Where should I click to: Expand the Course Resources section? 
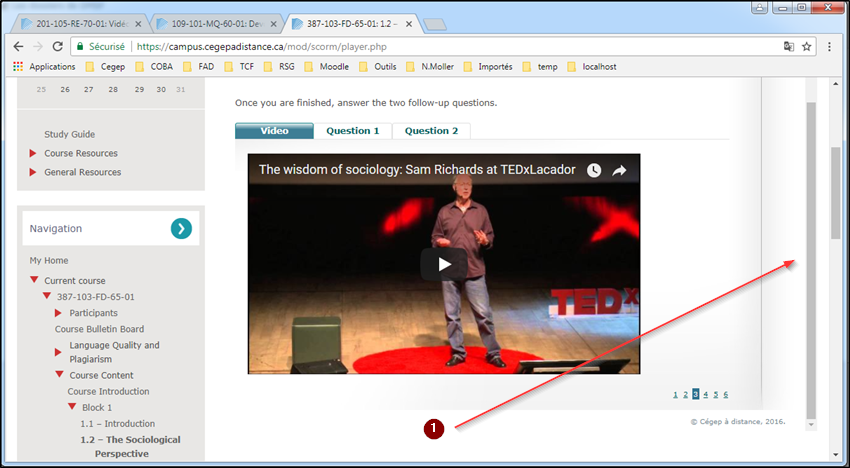click(x=80, y=153)
